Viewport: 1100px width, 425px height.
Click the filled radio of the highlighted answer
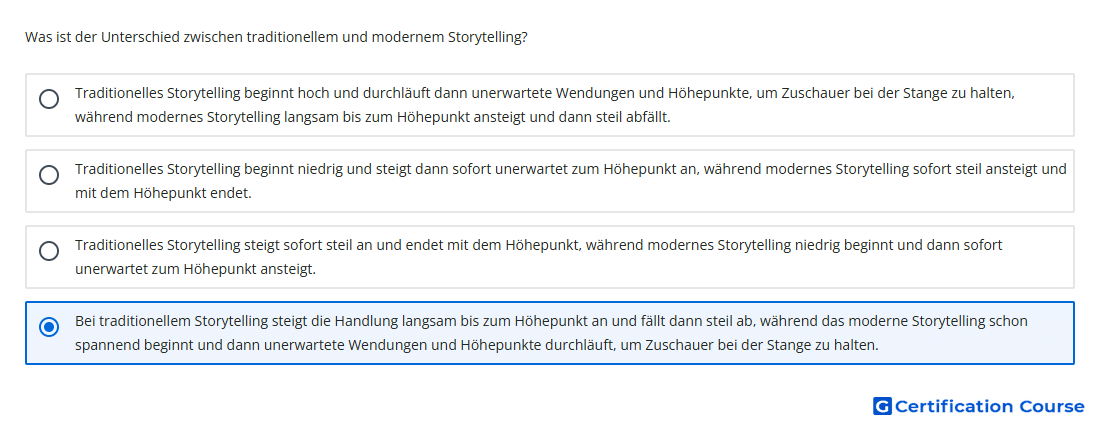(49, 327)
